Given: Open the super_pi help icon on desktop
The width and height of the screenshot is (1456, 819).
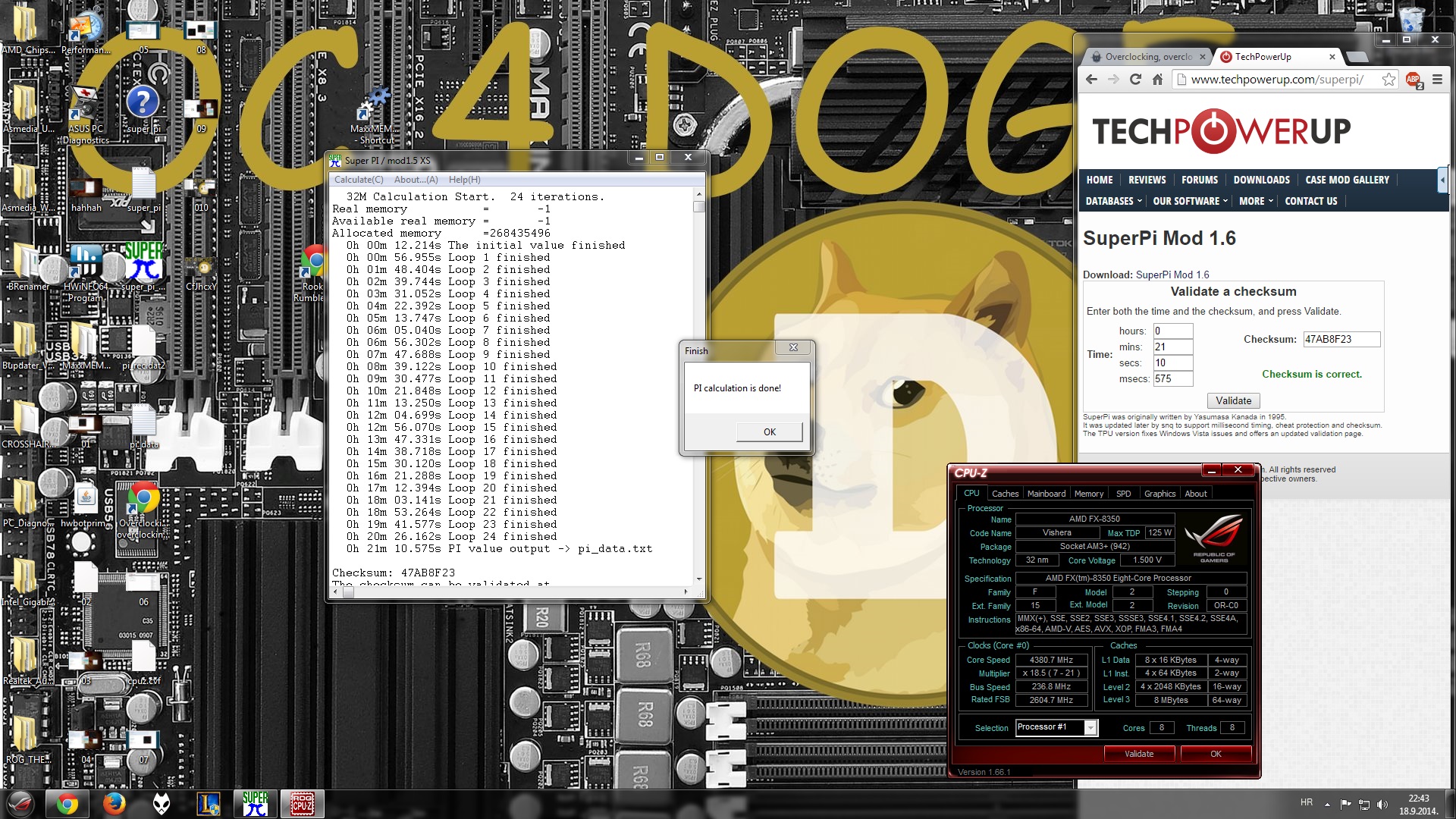Looking at the screenshot, I should point(143,110).
